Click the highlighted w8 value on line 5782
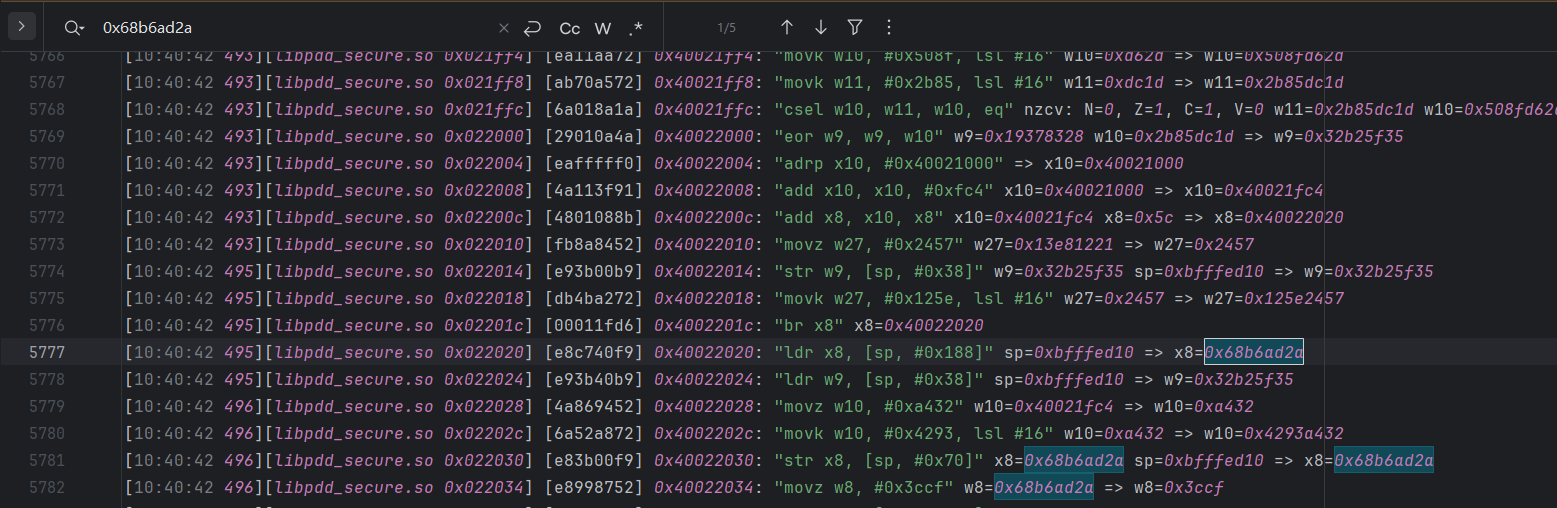 pyautogui.click(x=1043, y=488)
